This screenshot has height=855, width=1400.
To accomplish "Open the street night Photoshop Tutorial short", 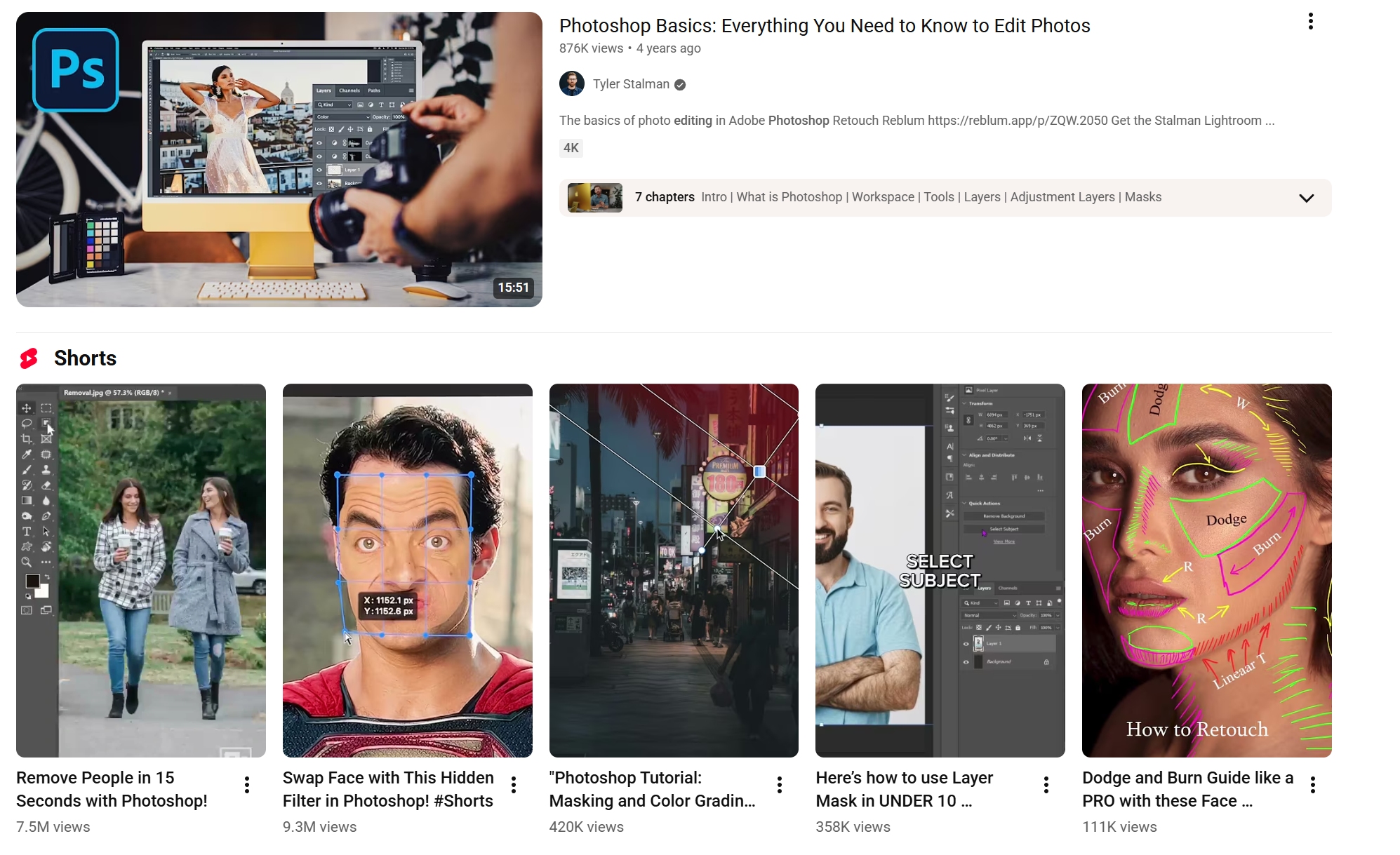I will pyautogui.click(x=674, y=570).
